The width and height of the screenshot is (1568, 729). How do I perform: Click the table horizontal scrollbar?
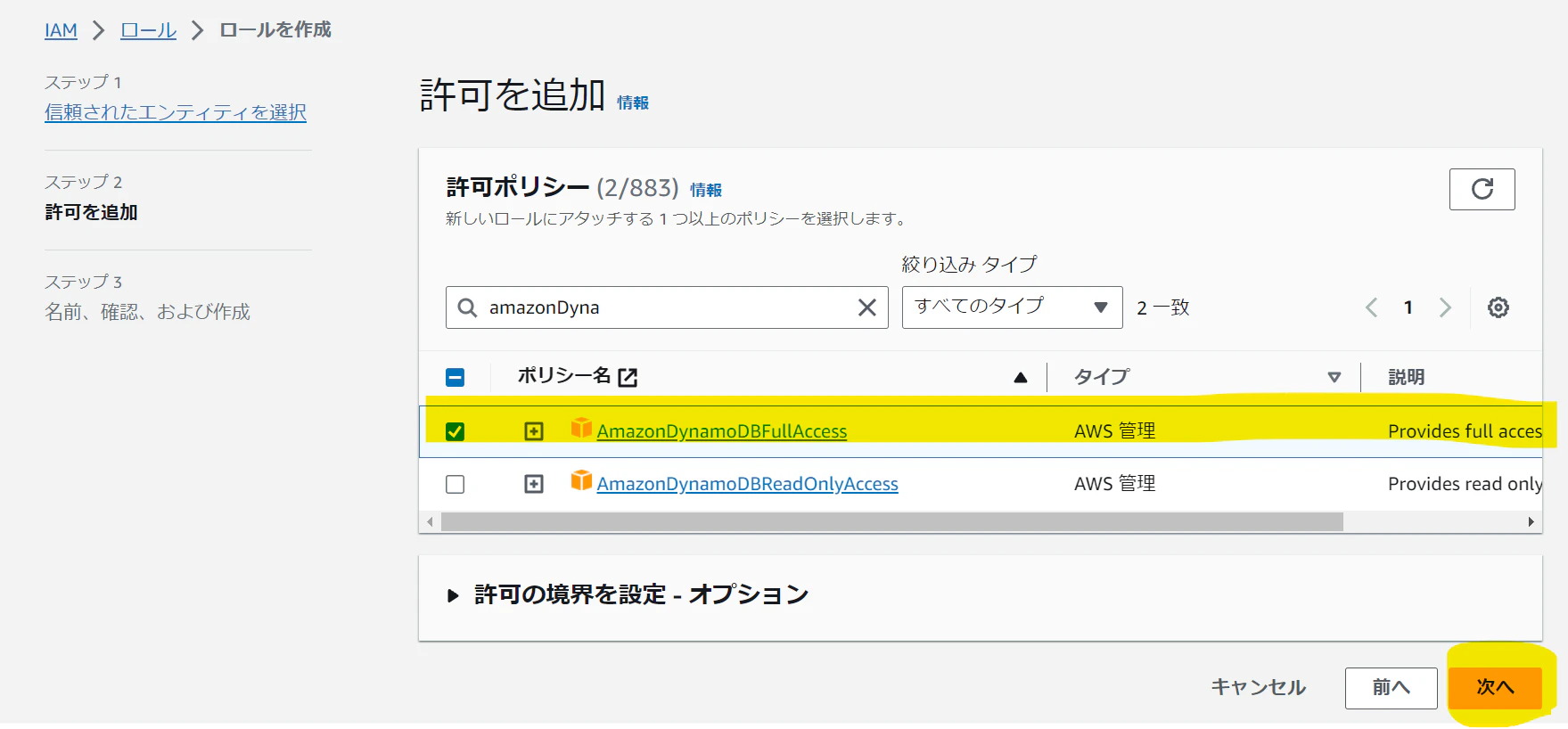tap(892, 521)
